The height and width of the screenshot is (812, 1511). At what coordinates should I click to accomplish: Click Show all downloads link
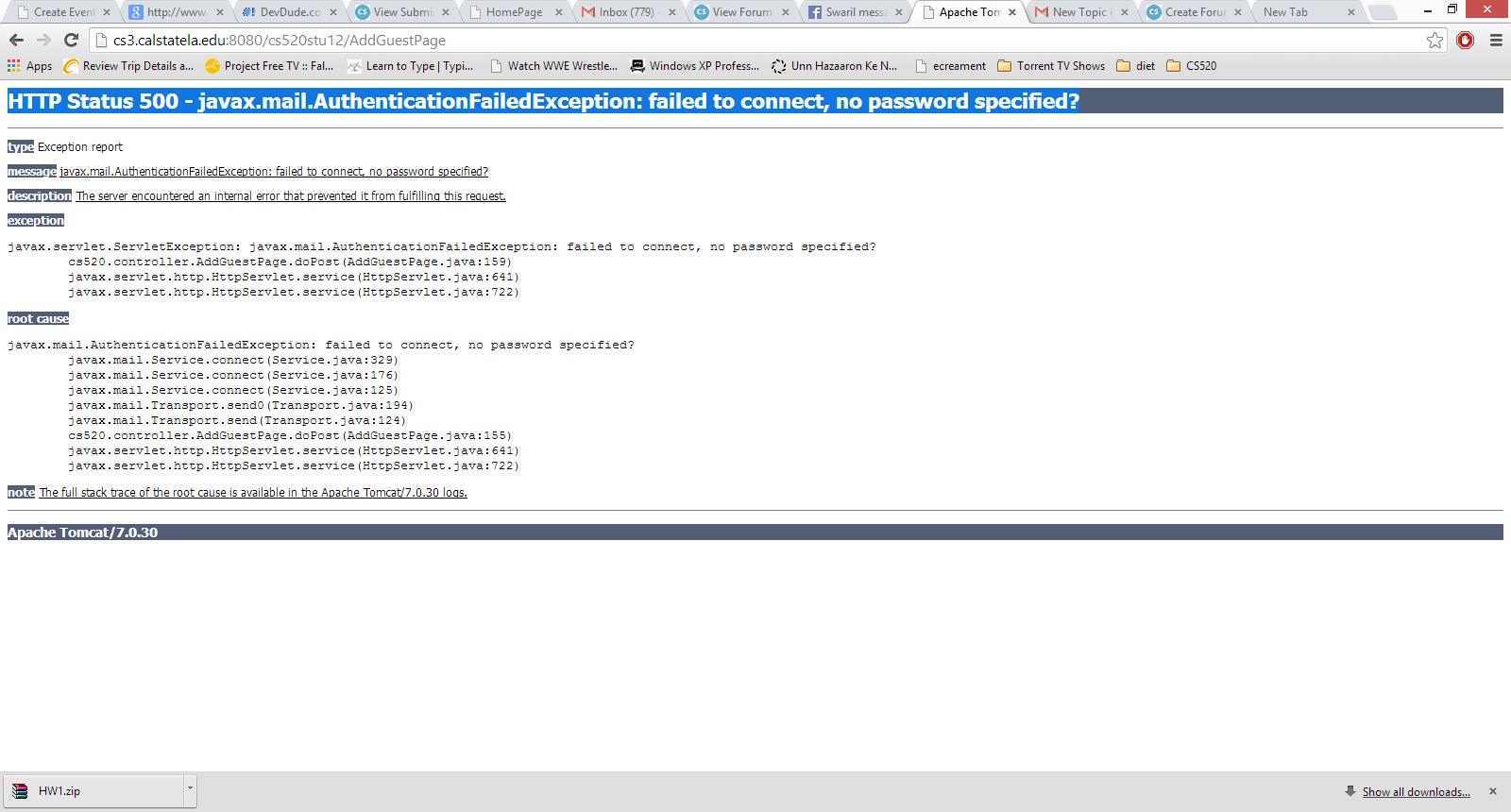click(x=1416, y=792)
